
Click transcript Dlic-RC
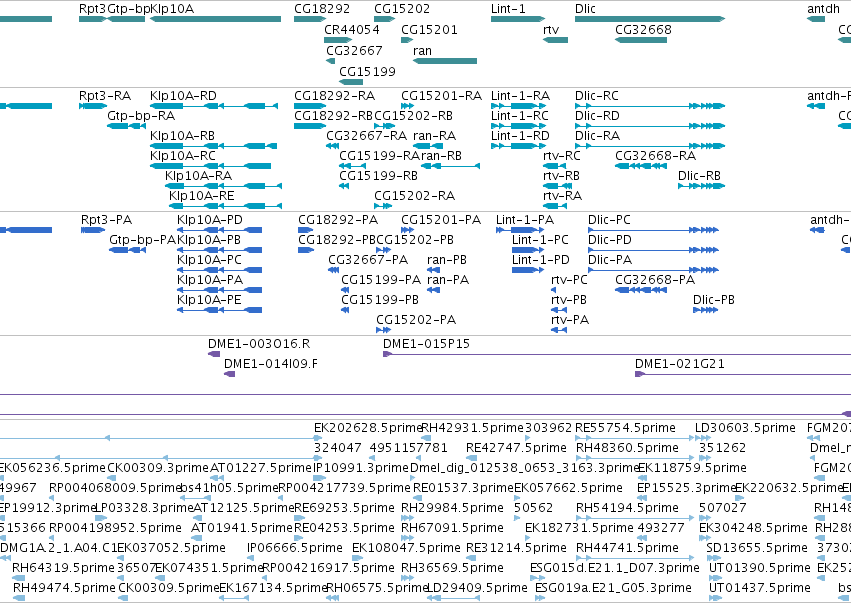(x=650, y=106)
